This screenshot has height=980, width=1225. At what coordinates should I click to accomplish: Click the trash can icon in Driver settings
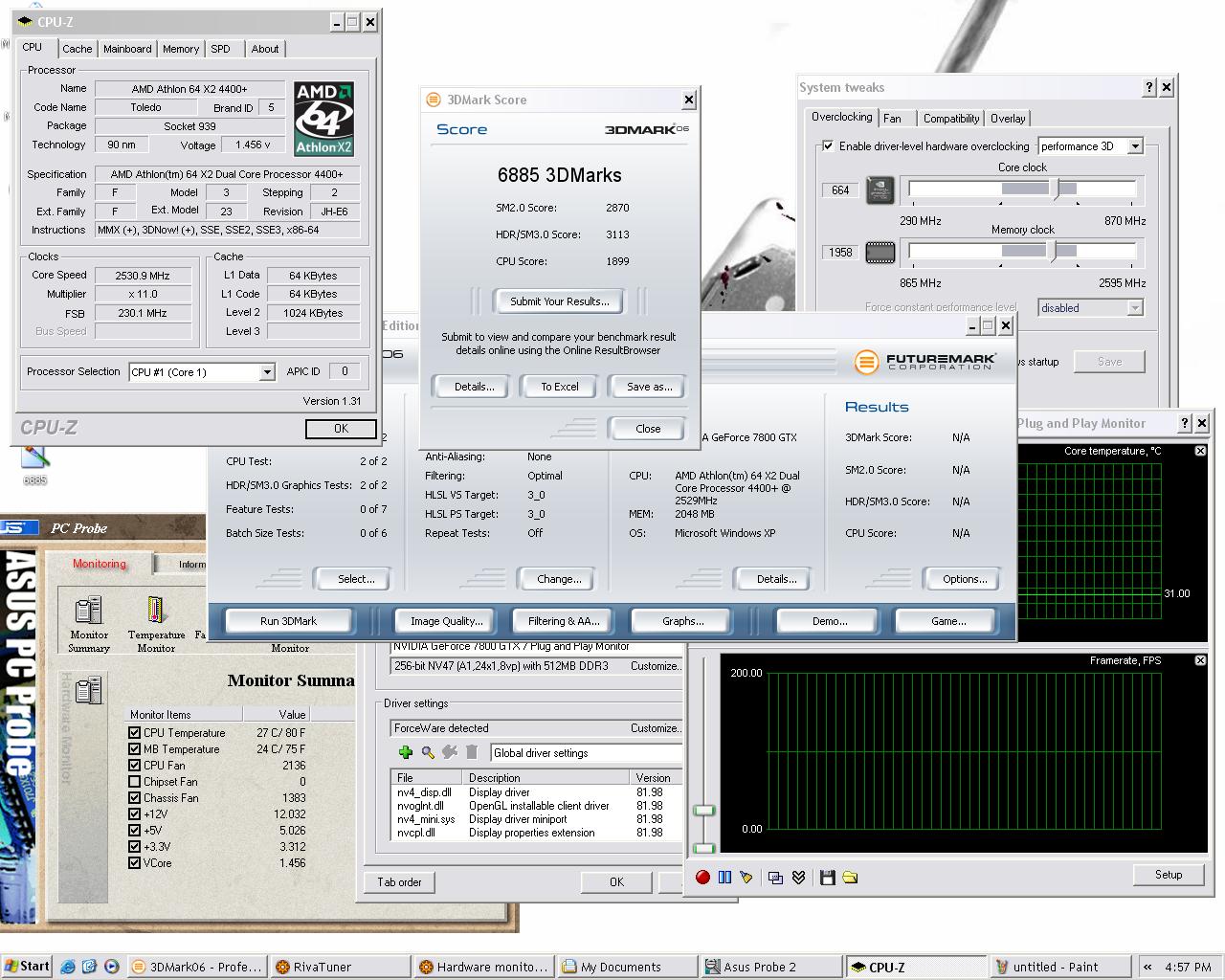click(472, 752)
